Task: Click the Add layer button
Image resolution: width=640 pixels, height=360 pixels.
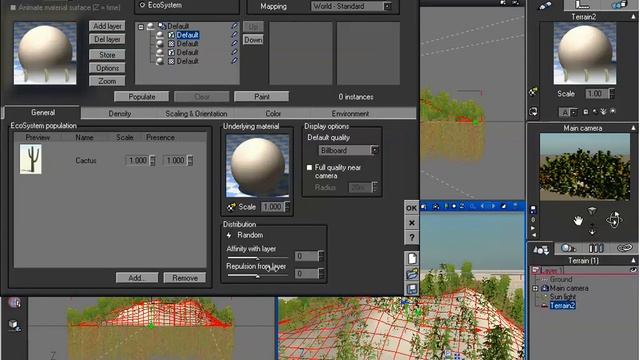Action: [x=107, y=26]
